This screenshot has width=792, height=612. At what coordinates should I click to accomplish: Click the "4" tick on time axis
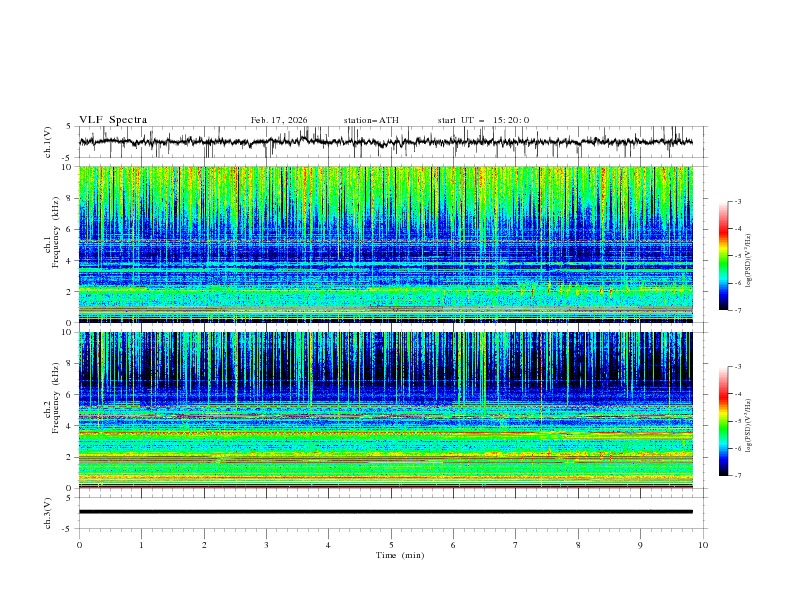tap(328, 545)
